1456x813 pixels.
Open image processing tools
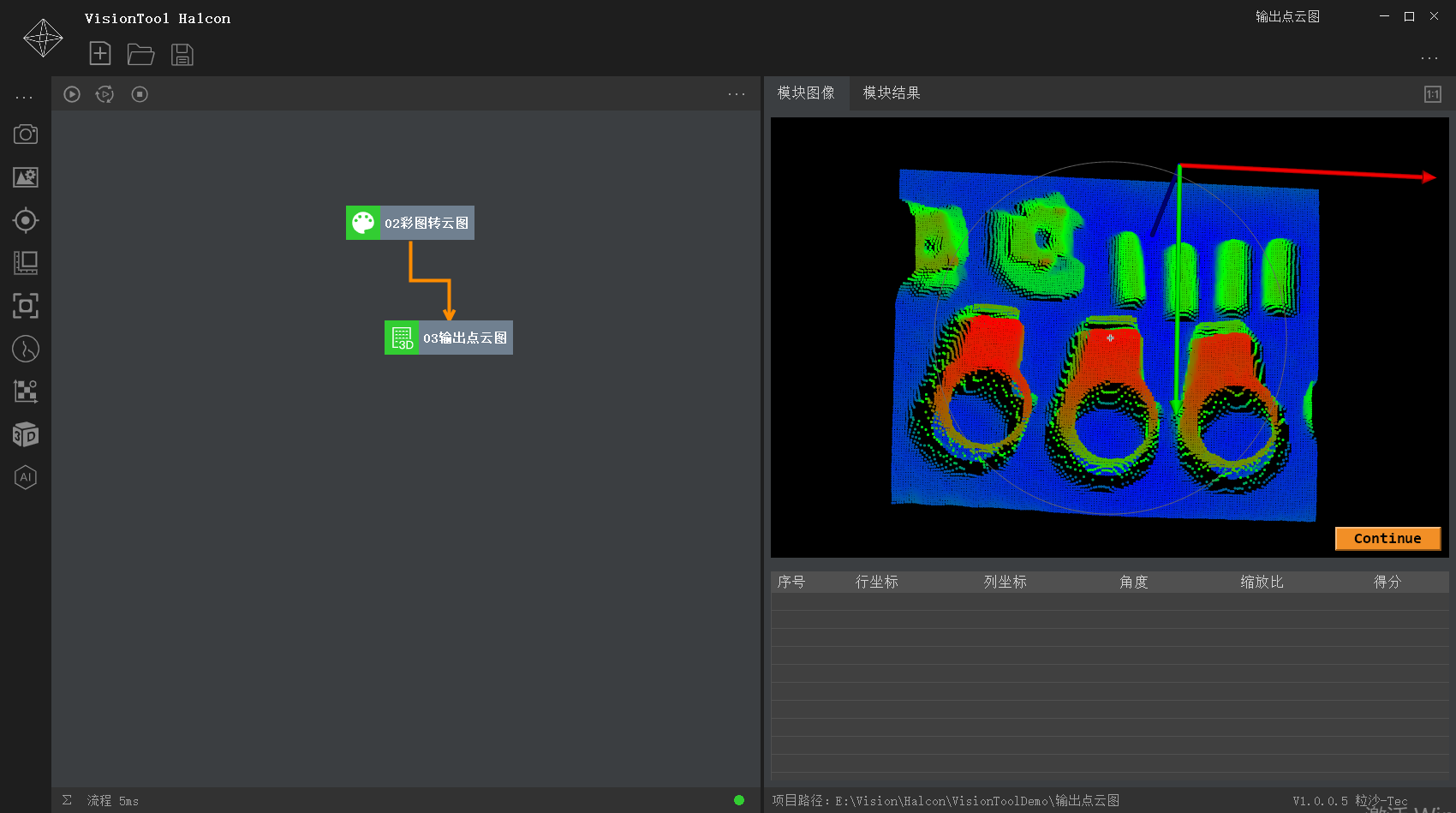(x=26, y=177)
